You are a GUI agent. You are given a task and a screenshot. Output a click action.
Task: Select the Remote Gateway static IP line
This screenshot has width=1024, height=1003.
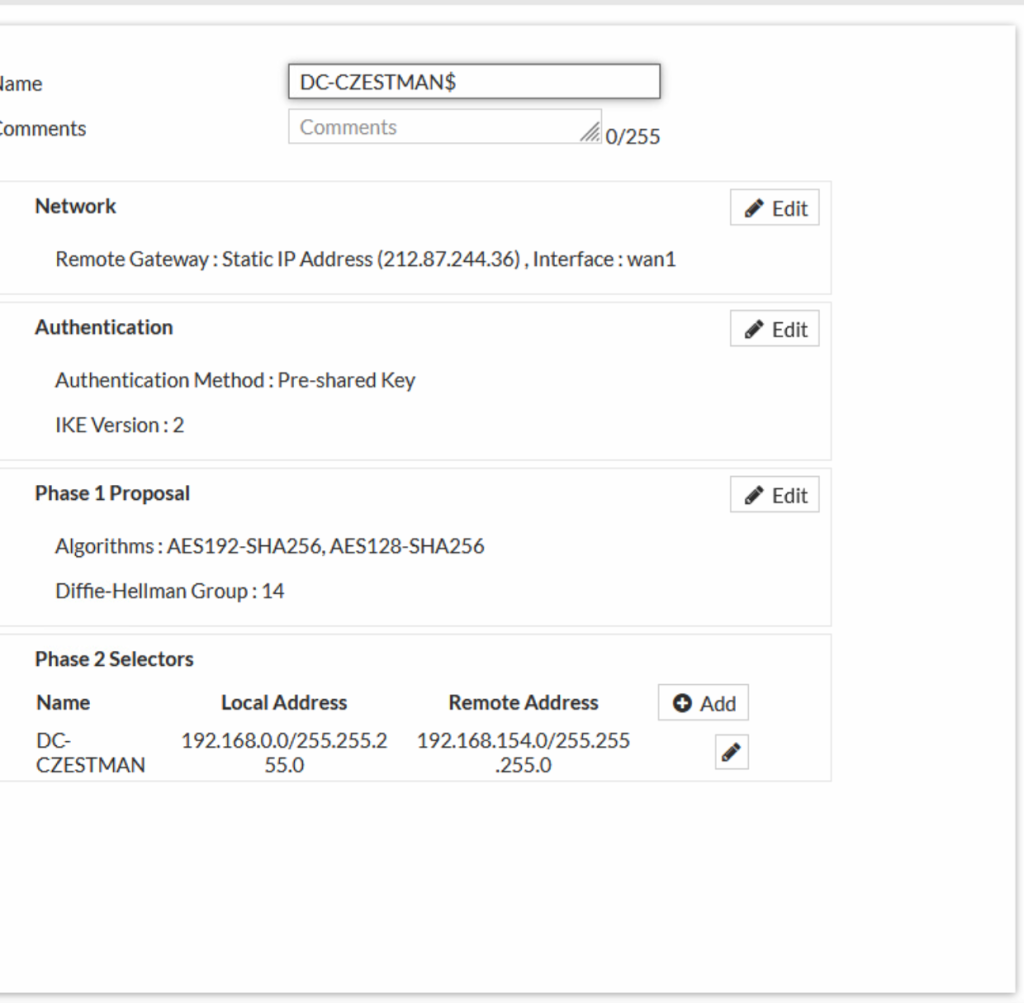click(365, 259)
